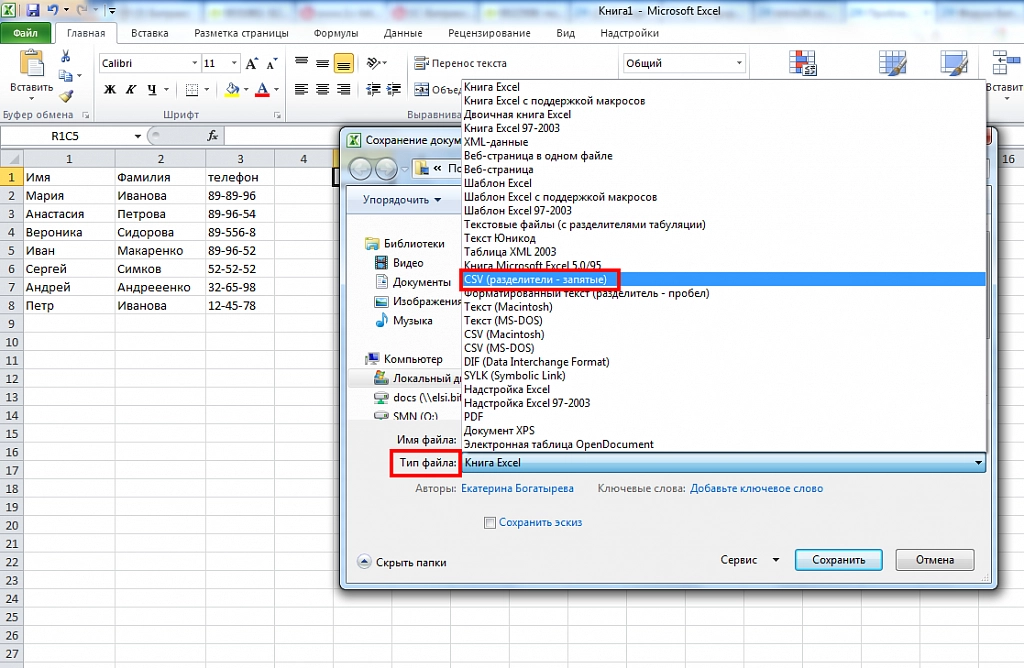This screenshot has width=1024, height=668.
Task: Switch to the Вставка ribbon tab
Action: coord(148,32)
